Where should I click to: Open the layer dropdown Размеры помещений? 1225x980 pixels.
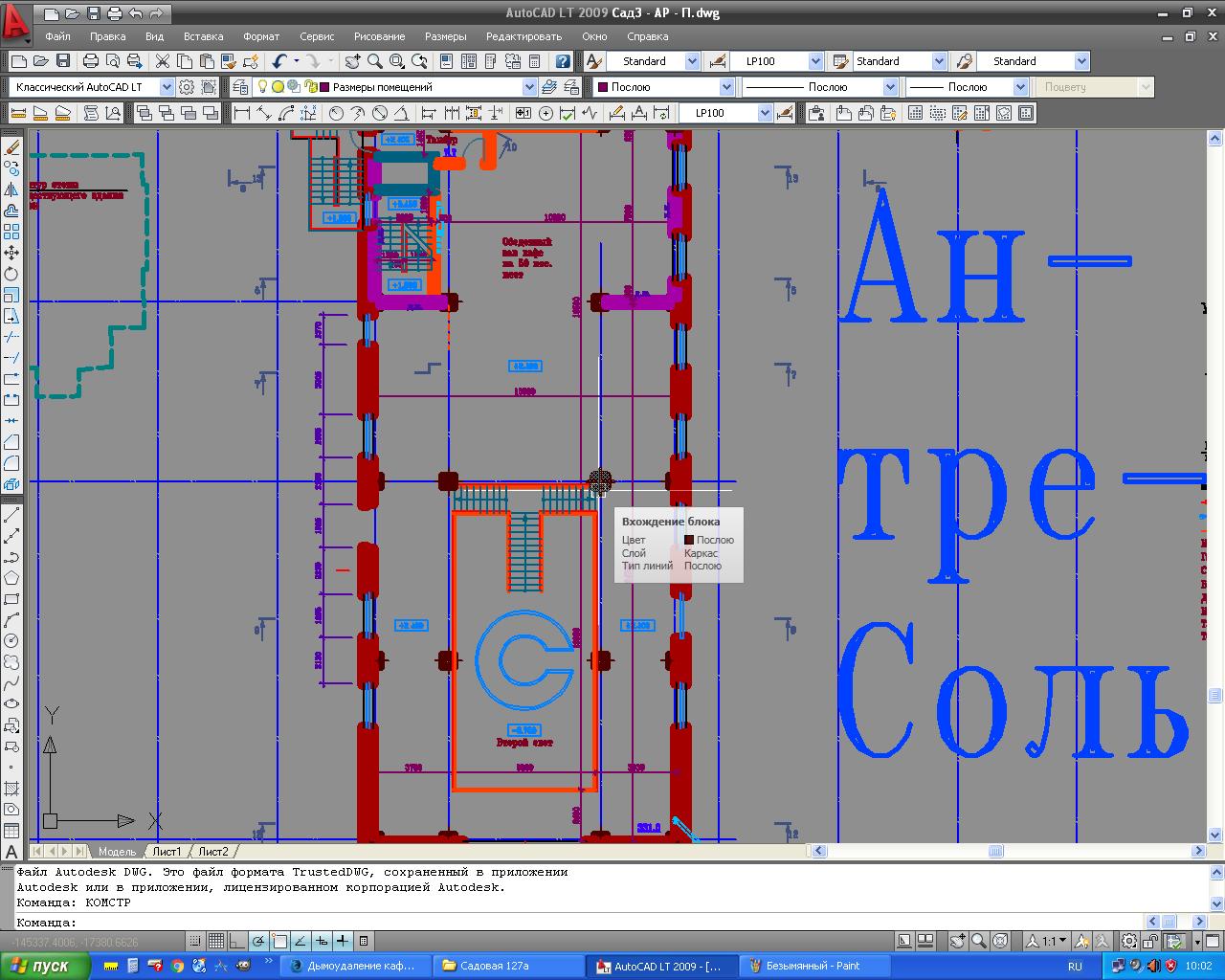pos(529,87)
